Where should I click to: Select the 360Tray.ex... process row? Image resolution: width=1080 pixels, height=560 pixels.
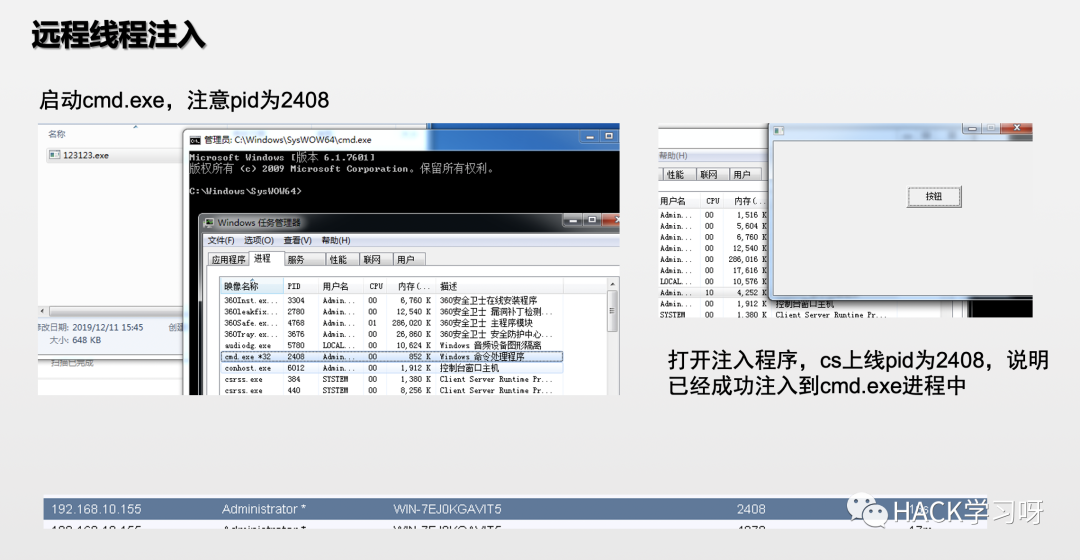point(391,334)
